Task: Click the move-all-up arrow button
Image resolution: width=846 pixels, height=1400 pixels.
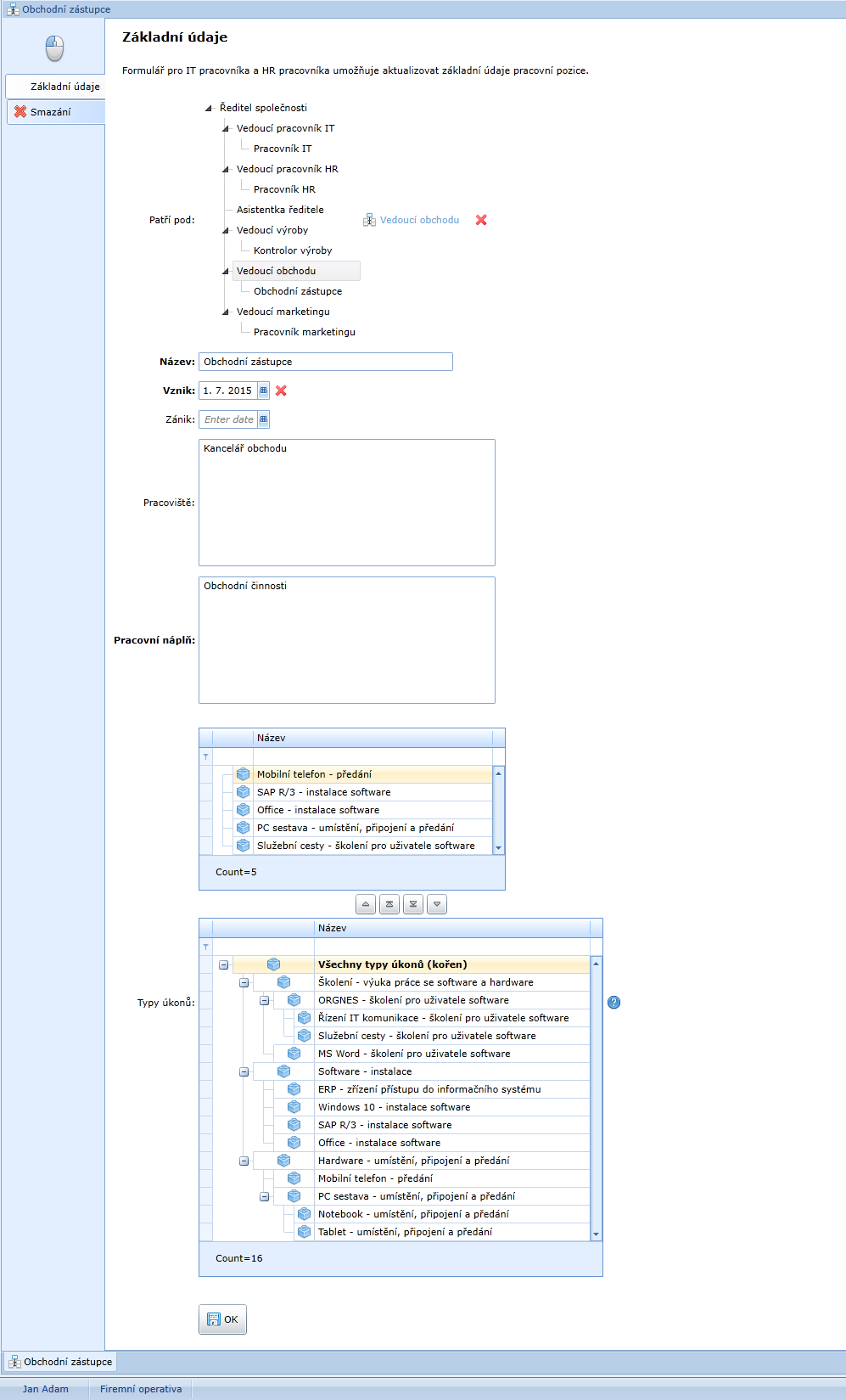Action: click(389, 904)
